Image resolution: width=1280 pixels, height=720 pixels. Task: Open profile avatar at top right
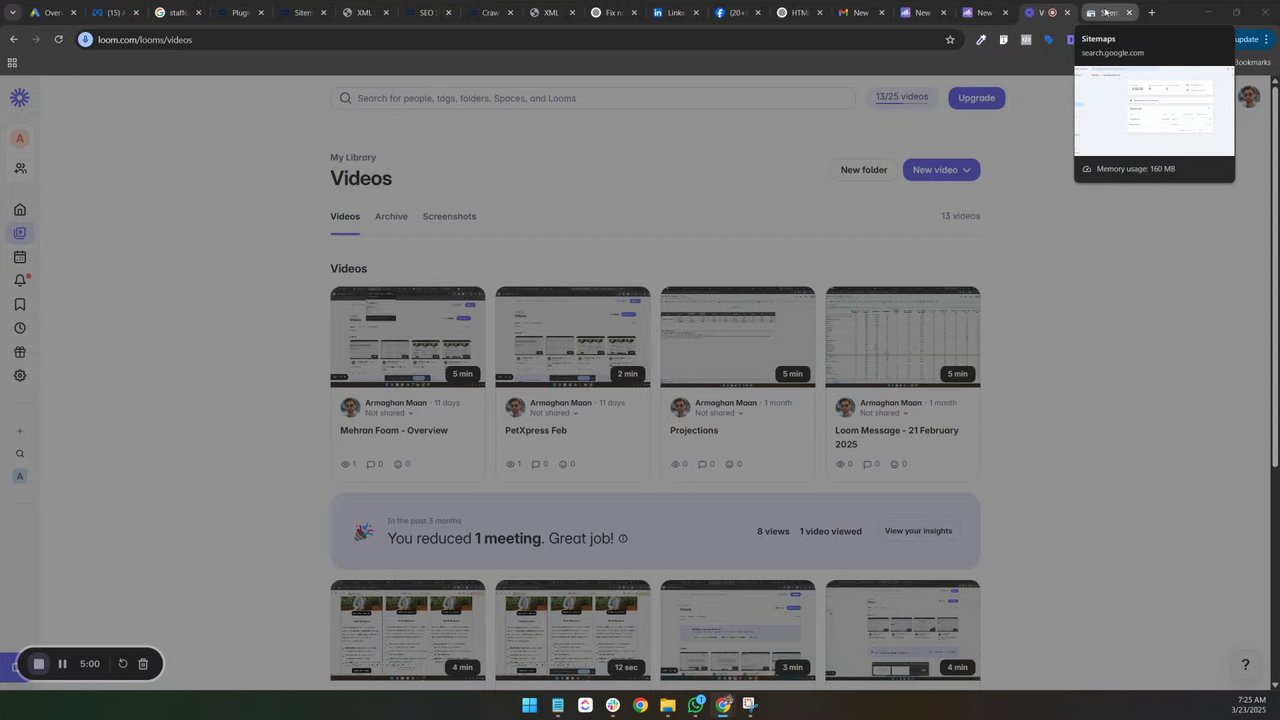click(1248, 97)
